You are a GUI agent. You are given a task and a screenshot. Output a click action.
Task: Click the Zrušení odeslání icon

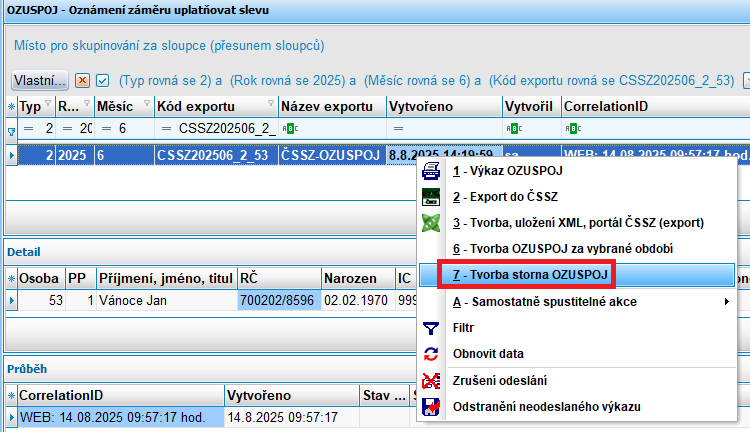pyautogui.click(x=431, y=380)
